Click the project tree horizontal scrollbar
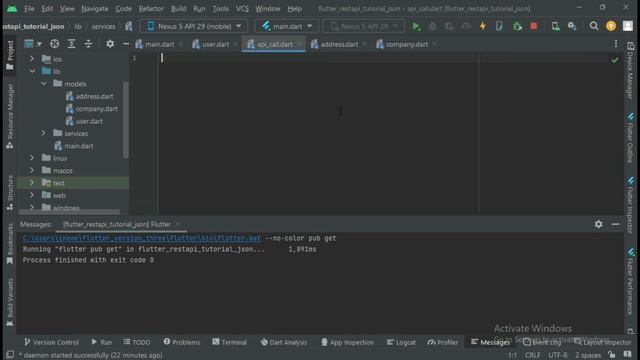This screenshot has width=640, height=360. click(x=69, y=212)
